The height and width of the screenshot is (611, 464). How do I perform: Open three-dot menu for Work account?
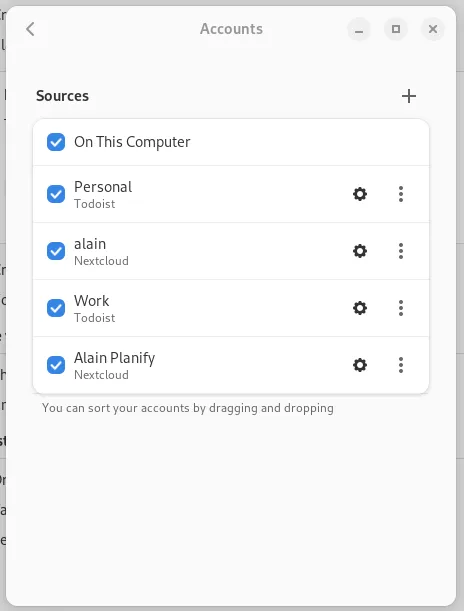pos(401,308)
